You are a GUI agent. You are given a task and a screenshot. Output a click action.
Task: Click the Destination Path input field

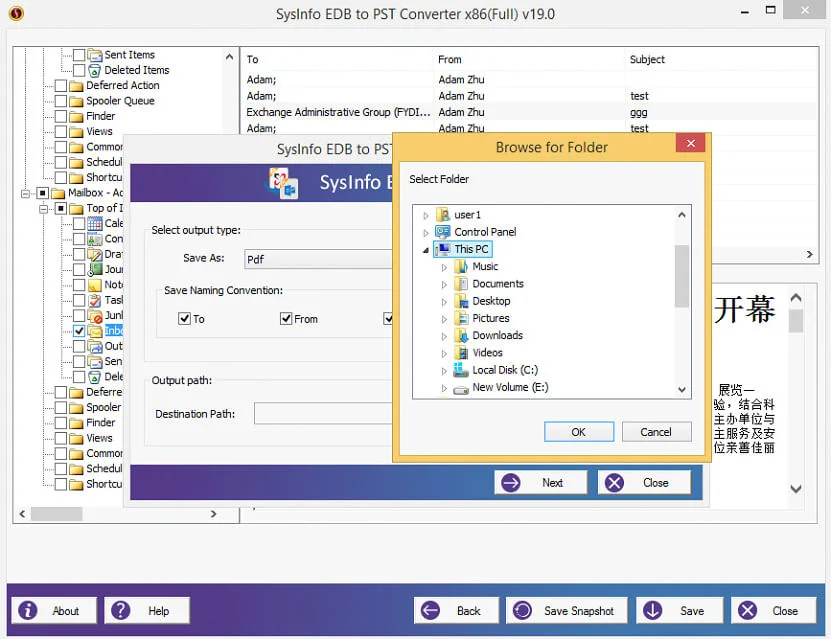[323, 413]
